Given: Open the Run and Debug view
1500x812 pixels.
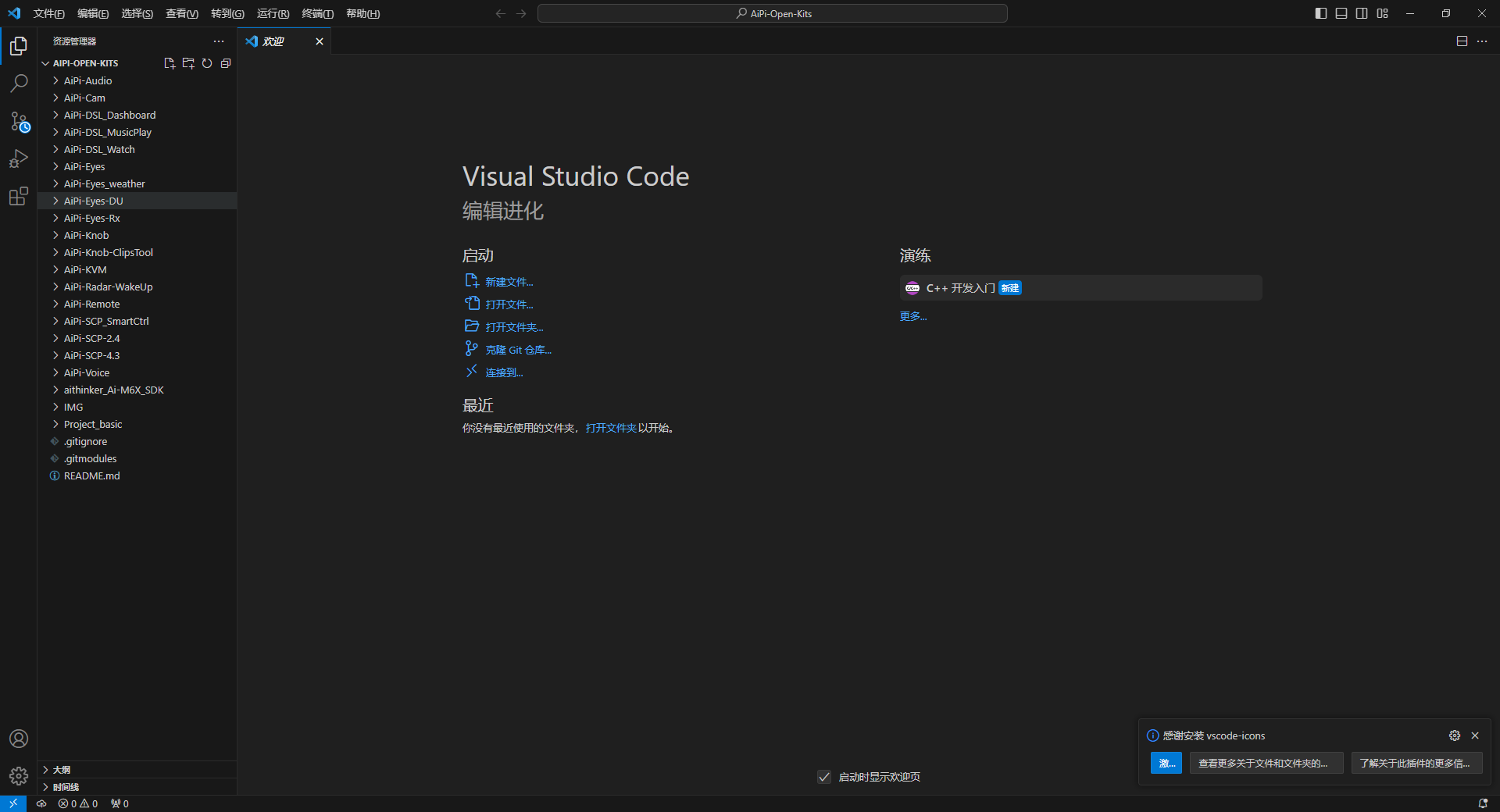Looking at the screenshot, I should 19,159.
